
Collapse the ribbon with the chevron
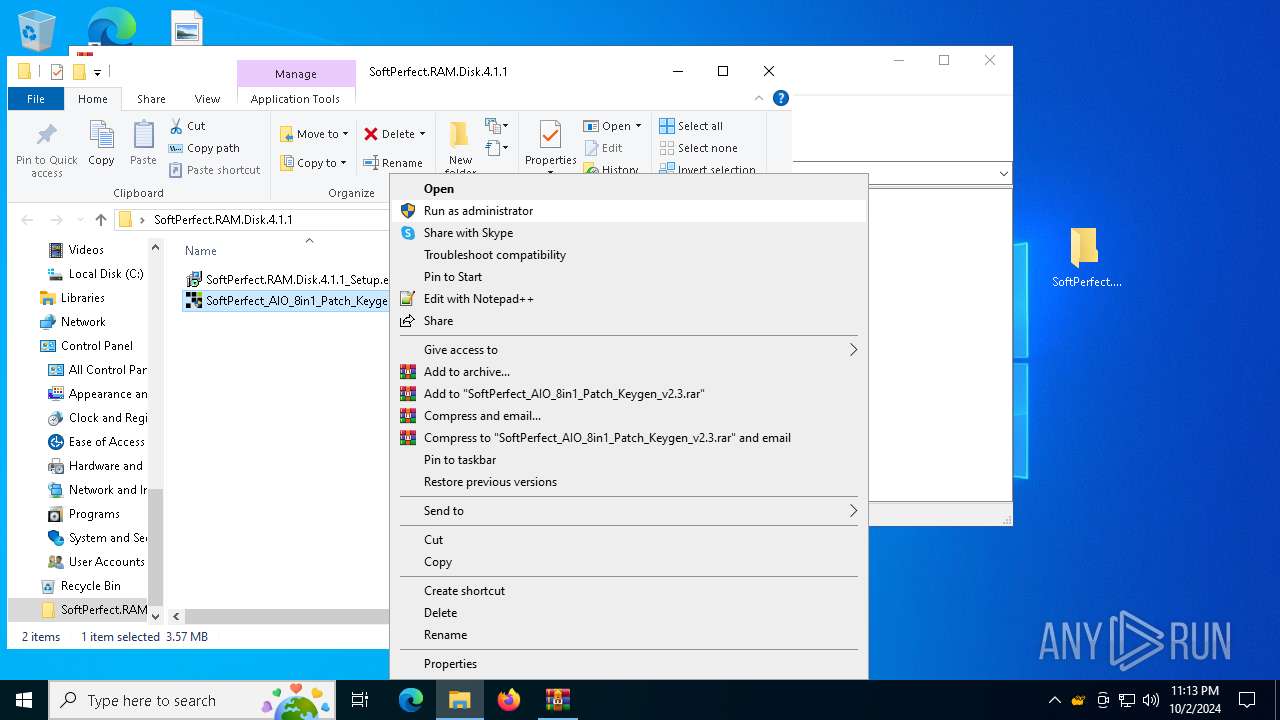759,98
